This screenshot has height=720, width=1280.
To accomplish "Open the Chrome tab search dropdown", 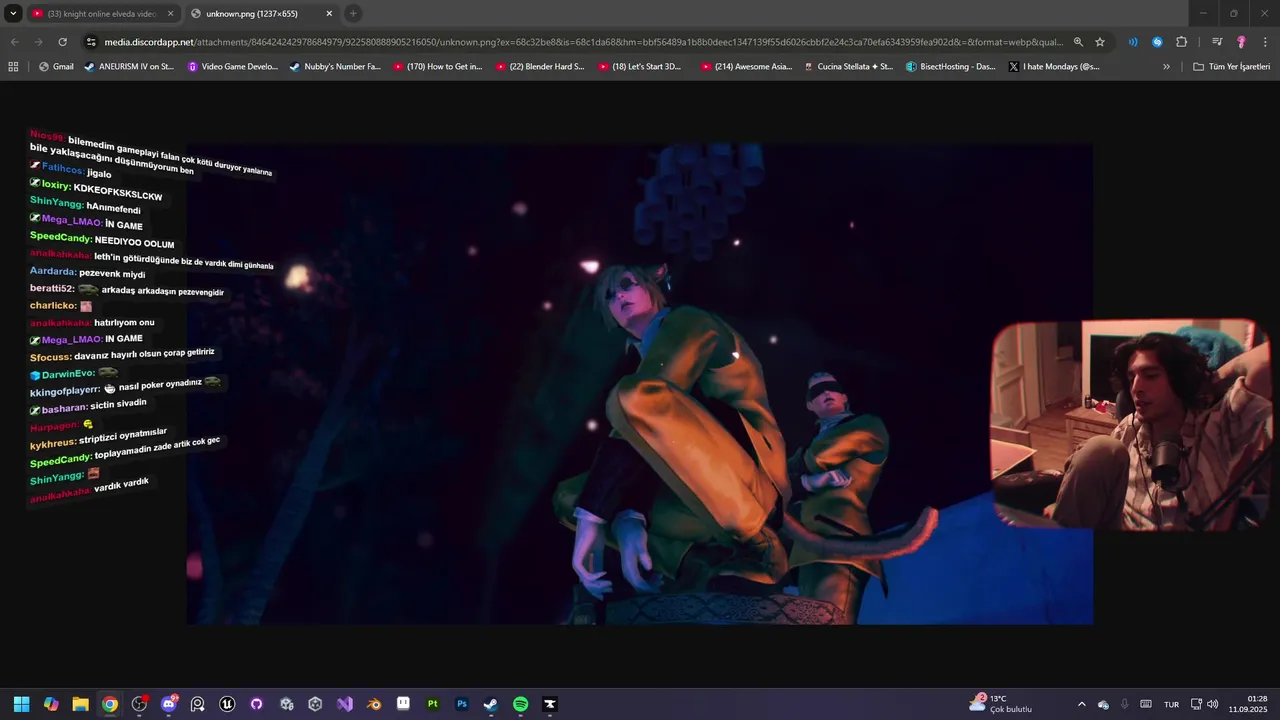I will (13, 13).
